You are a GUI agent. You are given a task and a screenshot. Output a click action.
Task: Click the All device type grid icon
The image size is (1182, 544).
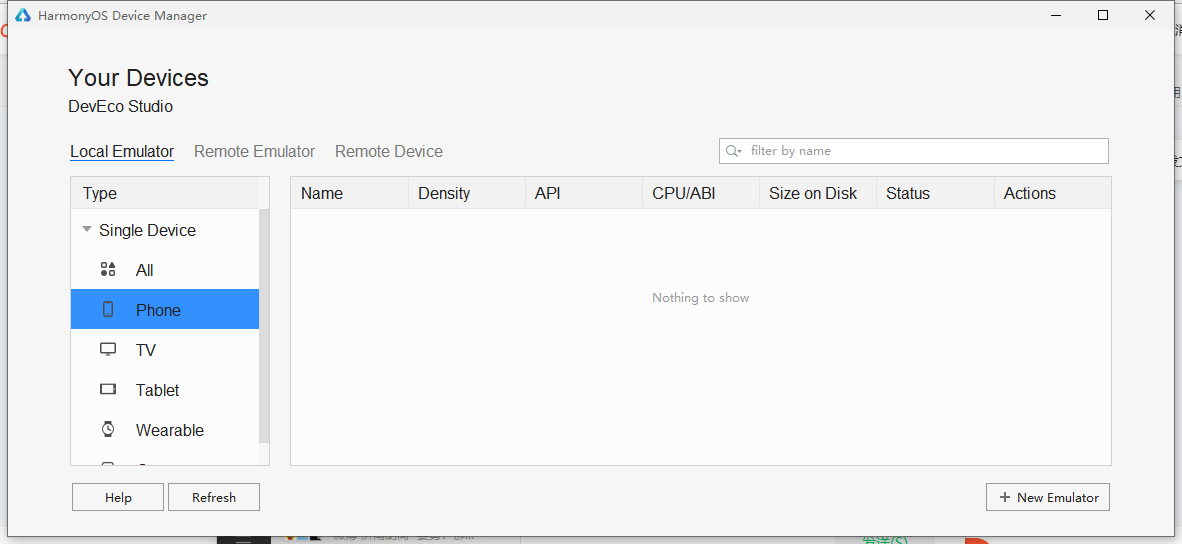108,270
